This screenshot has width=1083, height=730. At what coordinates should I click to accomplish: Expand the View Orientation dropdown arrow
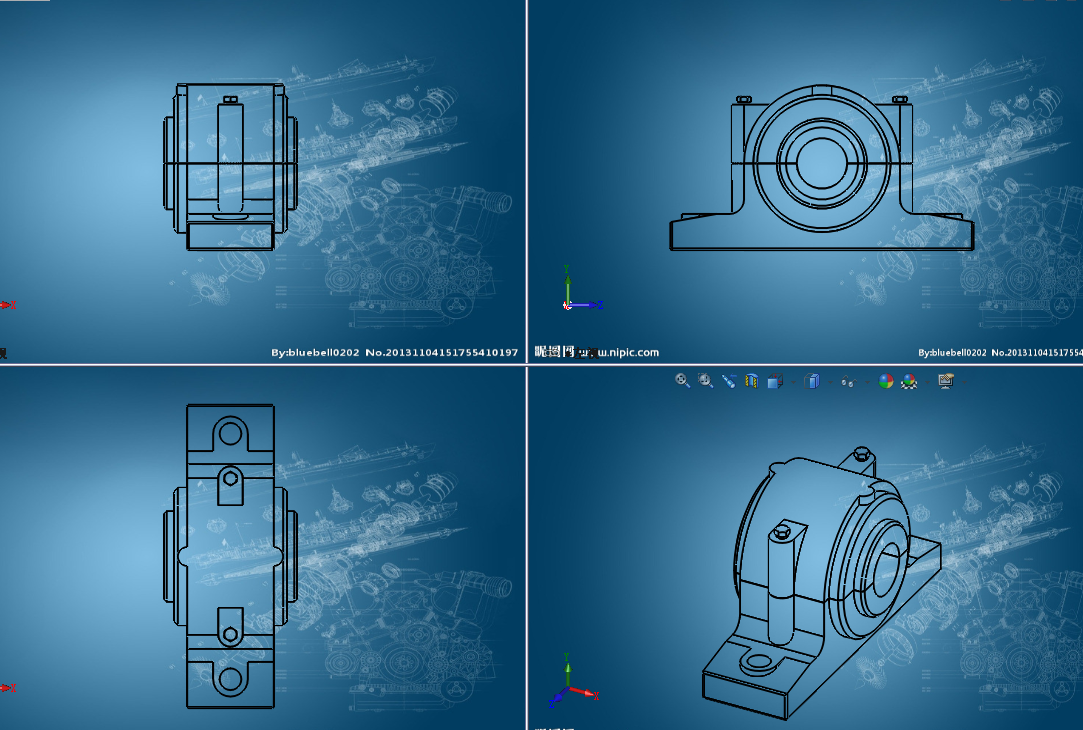coord(793,382)
